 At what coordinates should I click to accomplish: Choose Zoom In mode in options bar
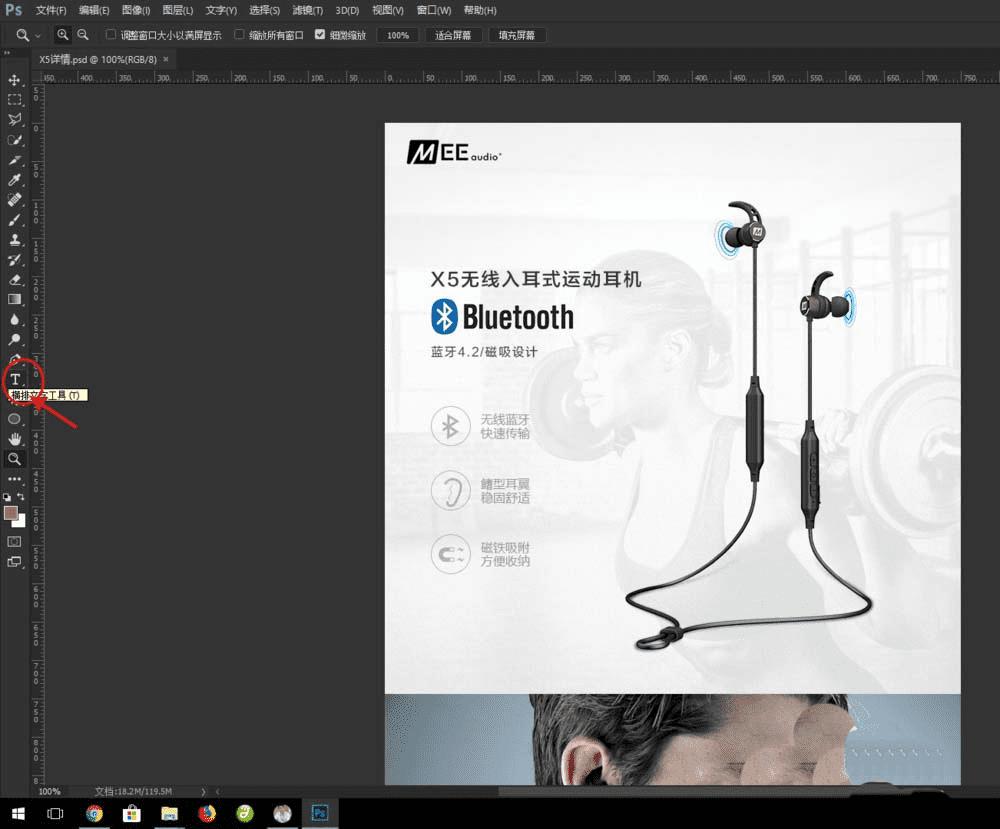coord(62,35)
